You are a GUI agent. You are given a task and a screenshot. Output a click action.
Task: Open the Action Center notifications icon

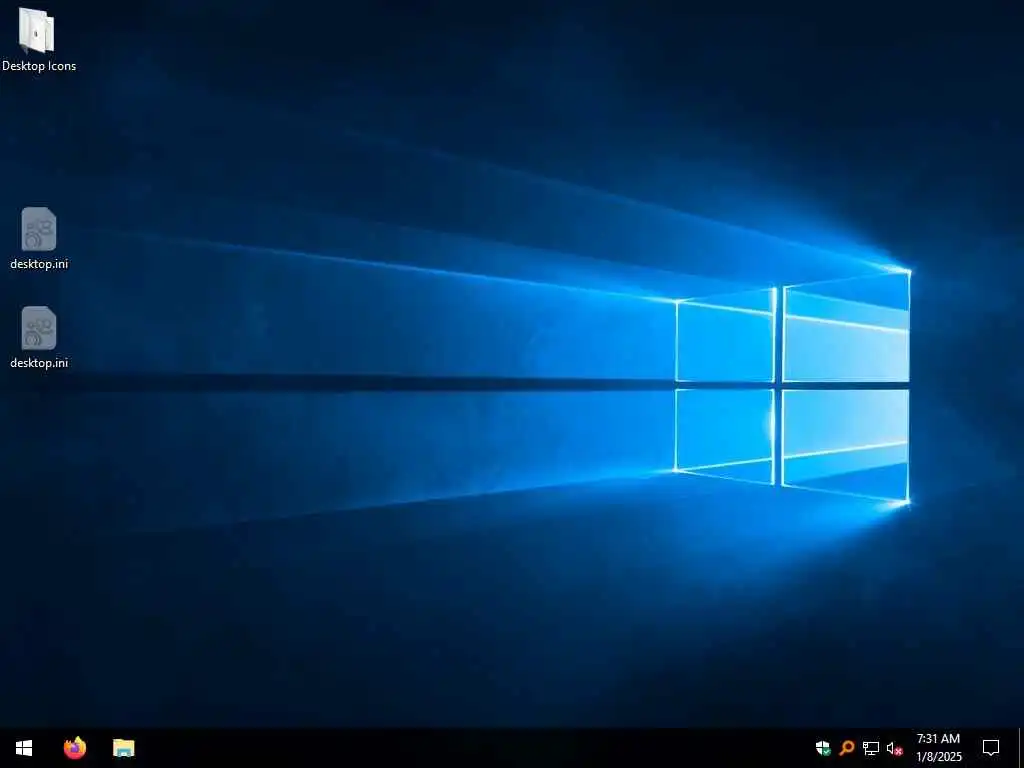(x=991, y=748)
